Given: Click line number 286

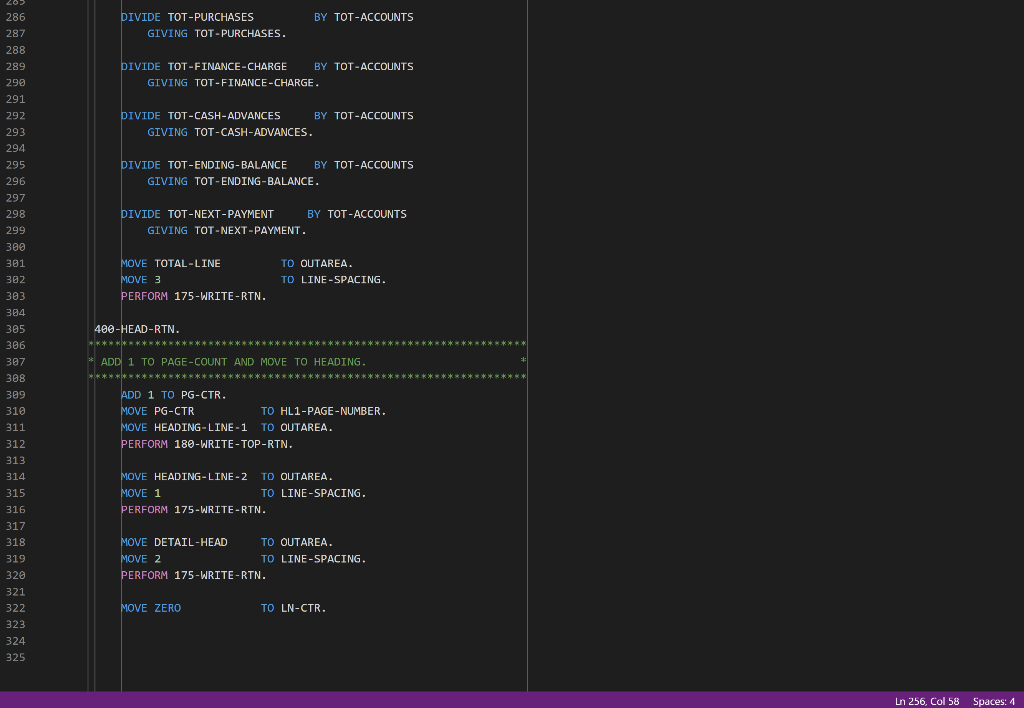Looking at the screenshot, I should click(15, 16).
